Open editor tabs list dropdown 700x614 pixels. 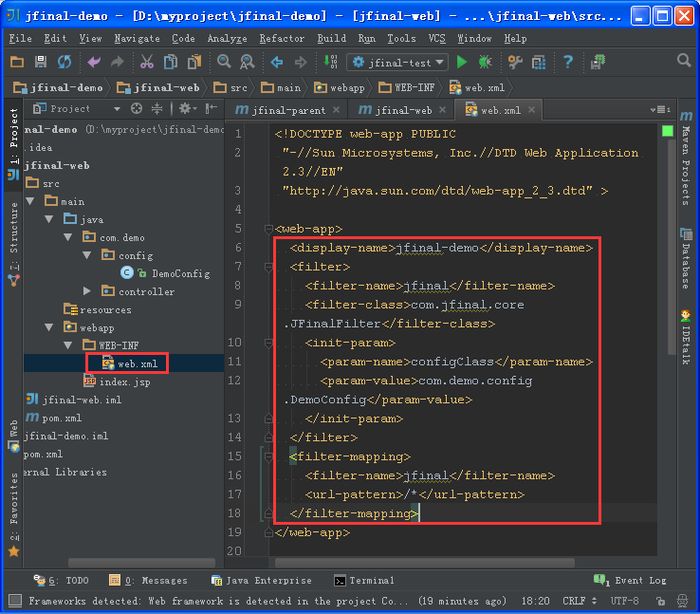661,109
